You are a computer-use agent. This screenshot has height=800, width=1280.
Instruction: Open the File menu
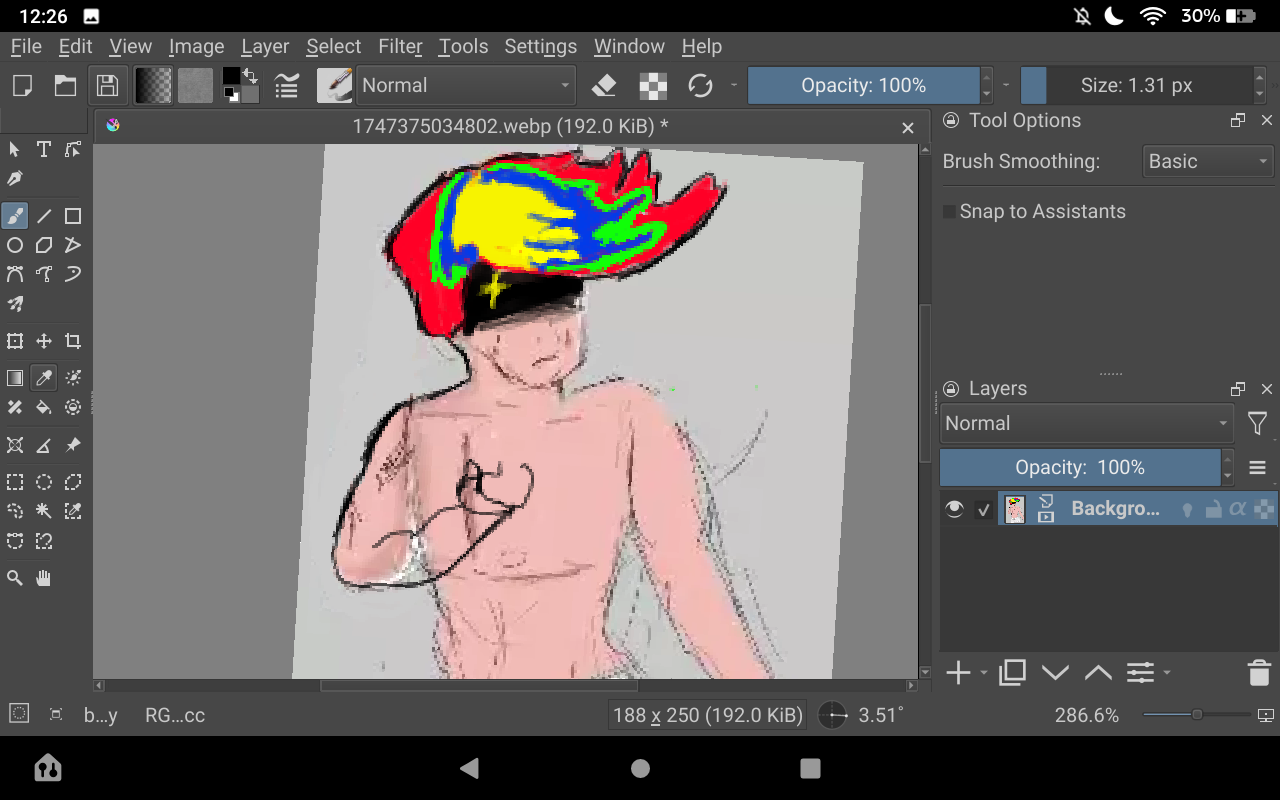[x=26, y=47]
